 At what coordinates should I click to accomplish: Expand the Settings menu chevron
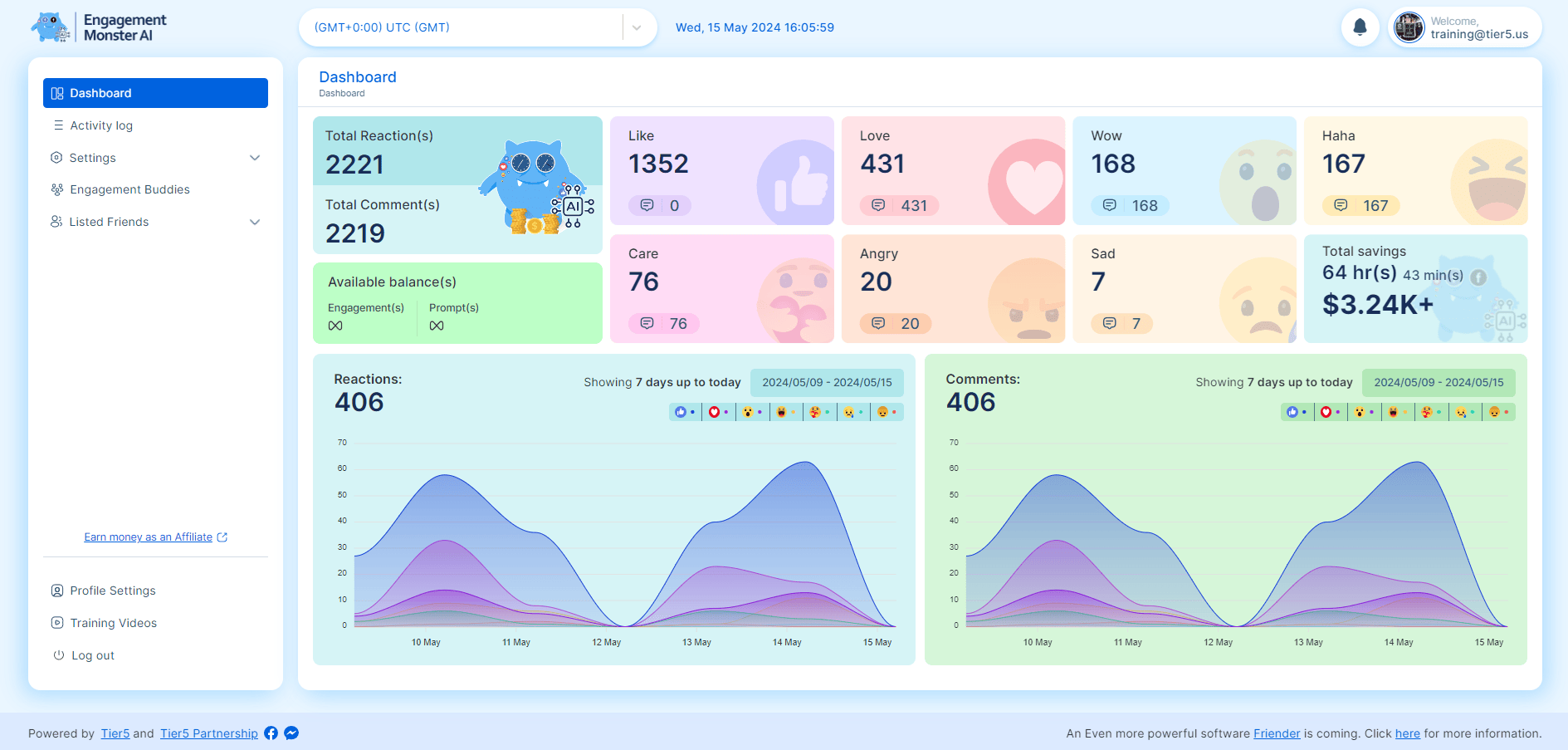pos(255,158)
